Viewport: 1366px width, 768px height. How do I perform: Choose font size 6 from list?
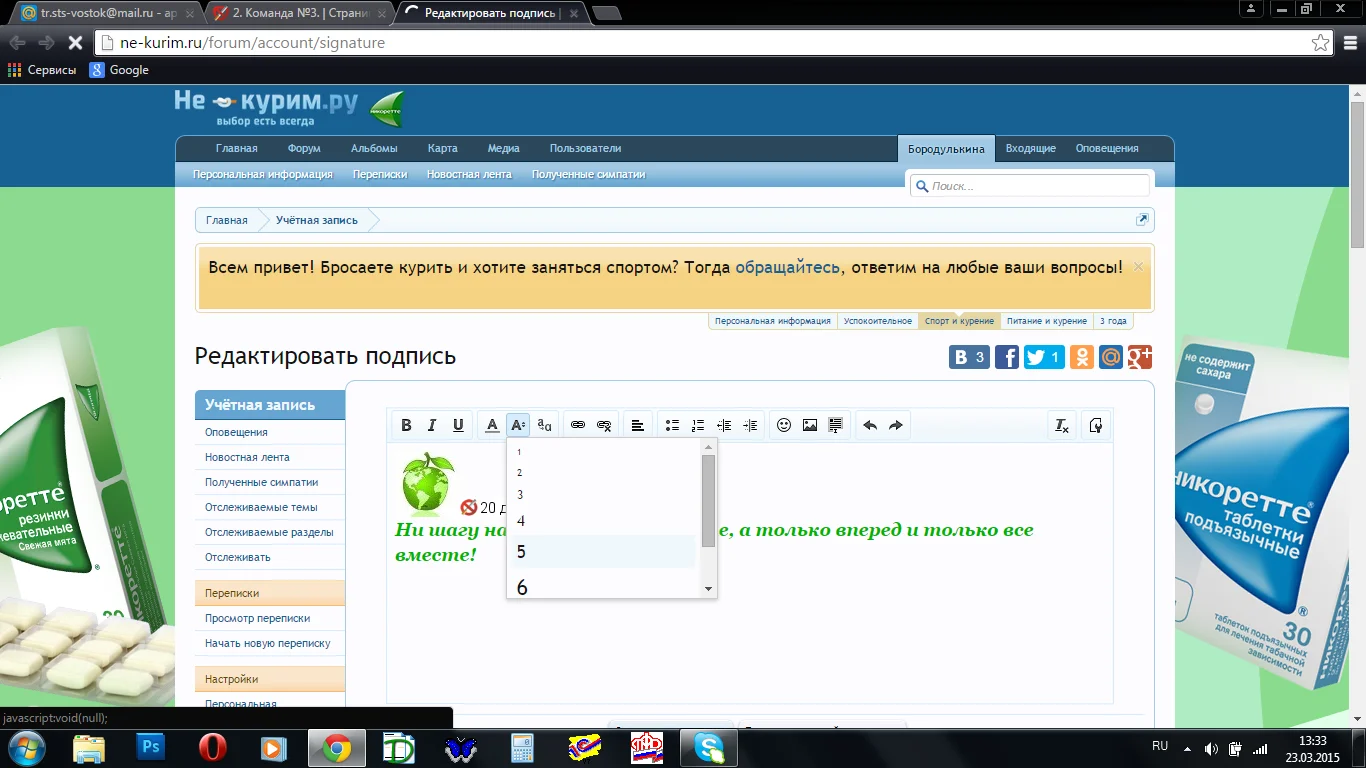[x=603, y=585]
